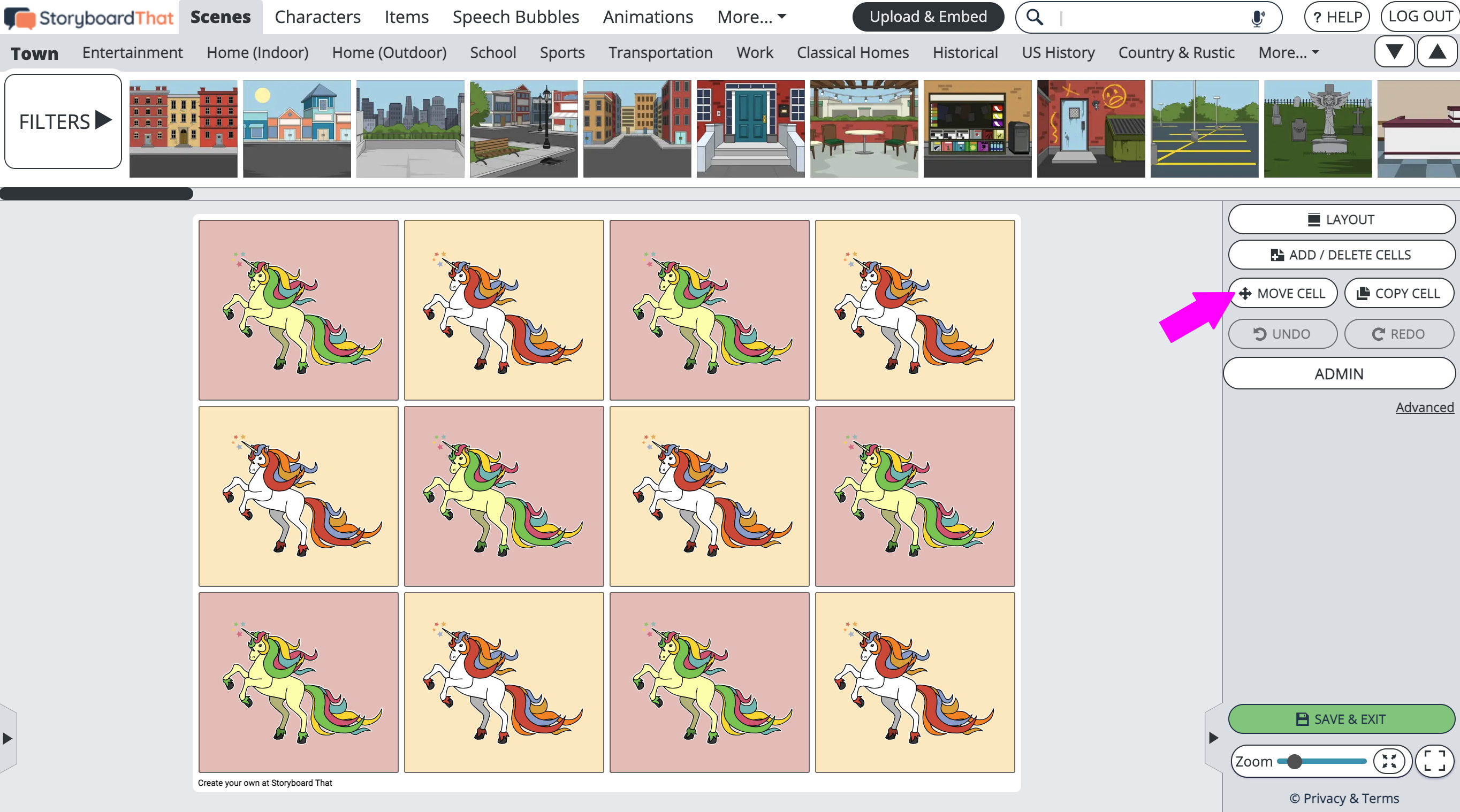1460x812 pixels.
Task: Select the US History category
Action: (1058, 53)
